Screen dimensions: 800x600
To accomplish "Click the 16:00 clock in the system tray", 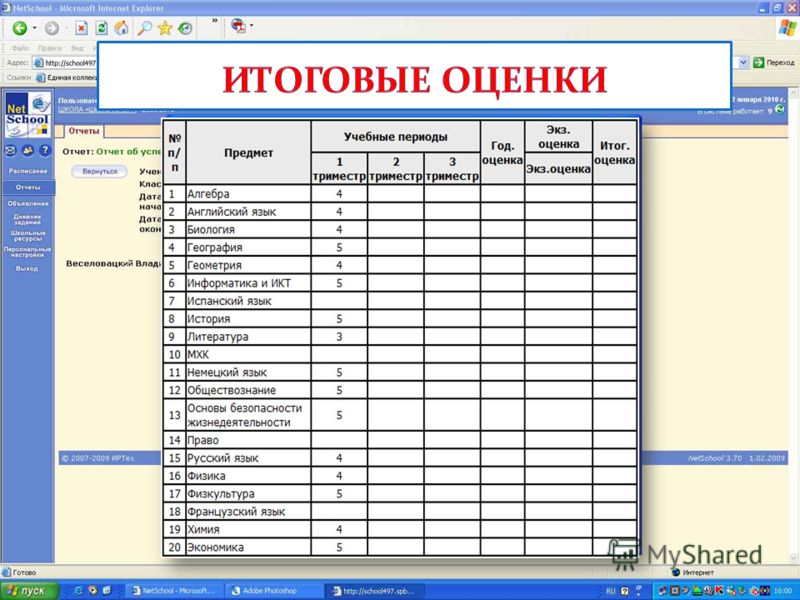I will click(783, 591).
